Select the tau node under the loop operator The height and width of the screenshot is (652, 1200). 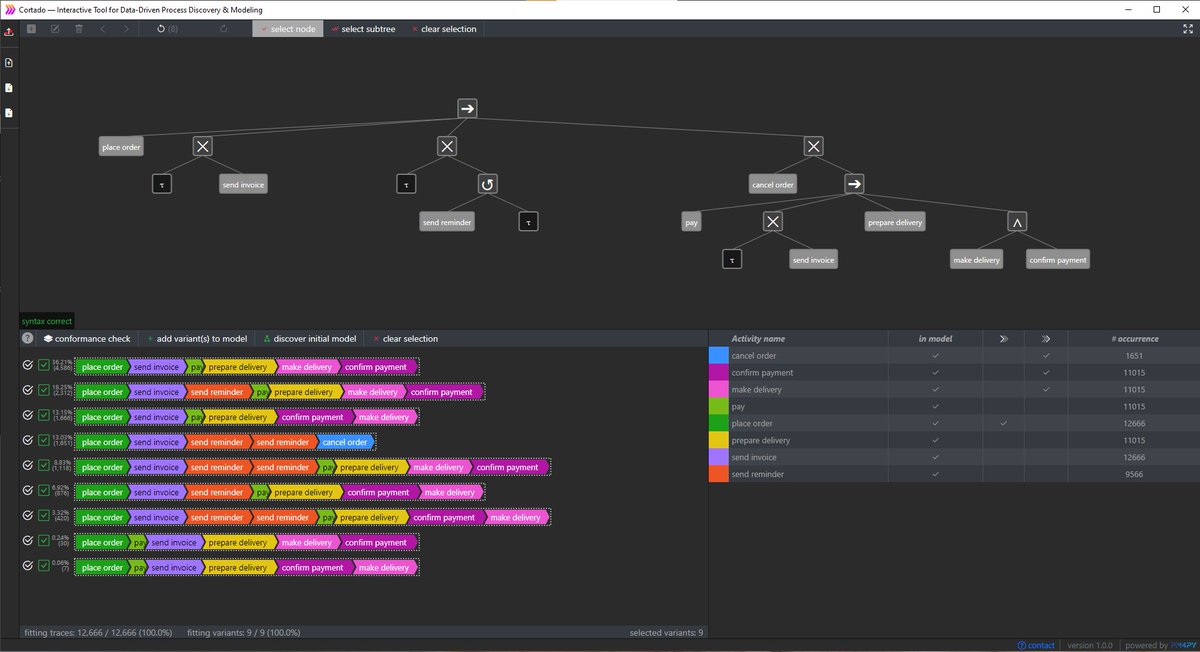point(528,222)
